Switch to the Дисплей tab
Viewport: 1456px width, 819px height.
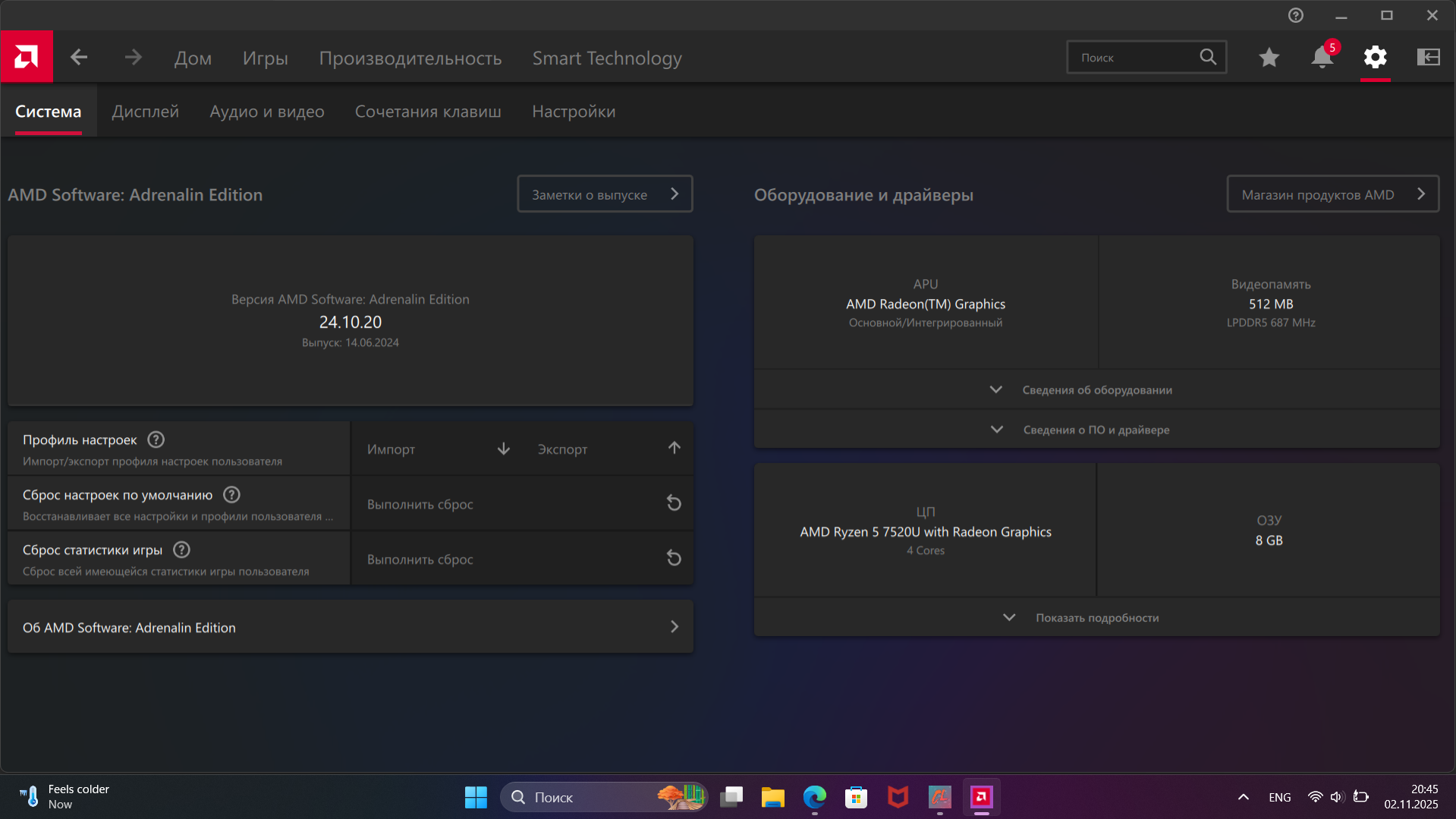(145, 112)
